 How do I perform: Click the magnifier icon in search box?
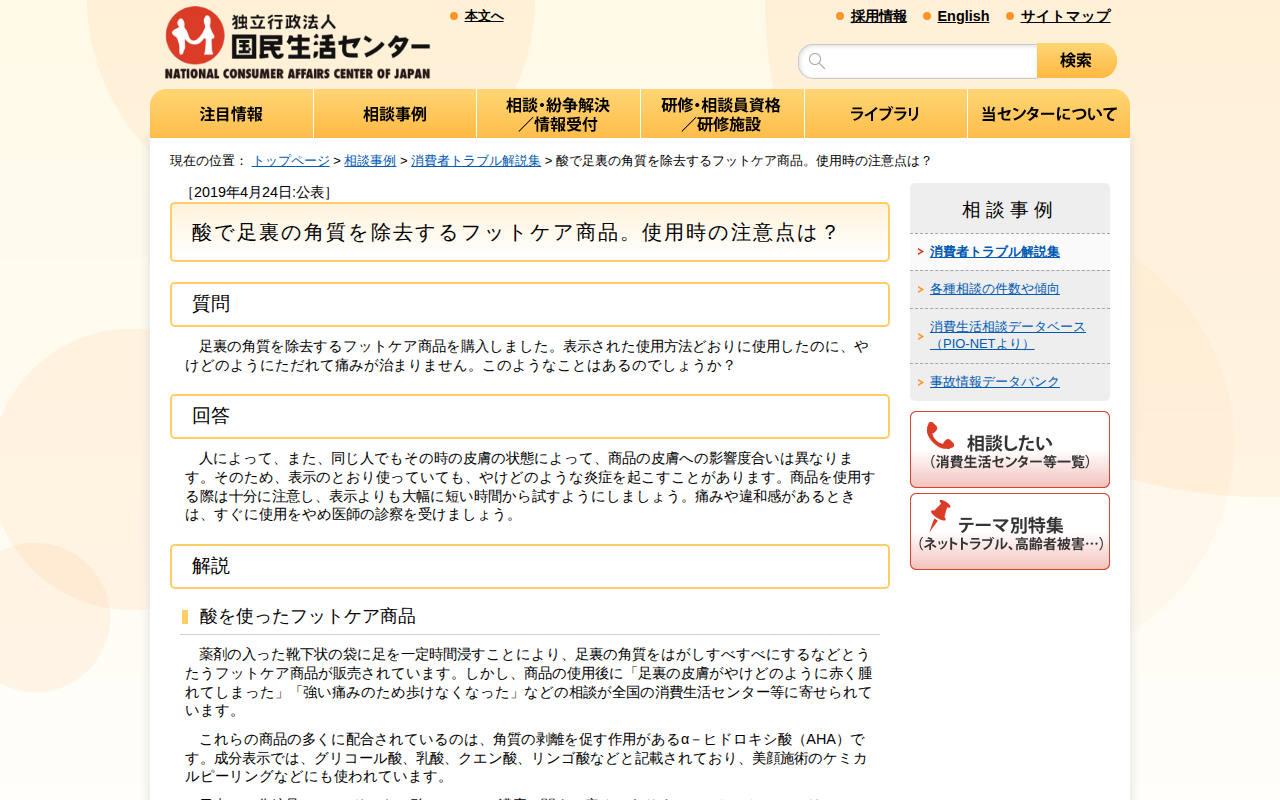817,61
